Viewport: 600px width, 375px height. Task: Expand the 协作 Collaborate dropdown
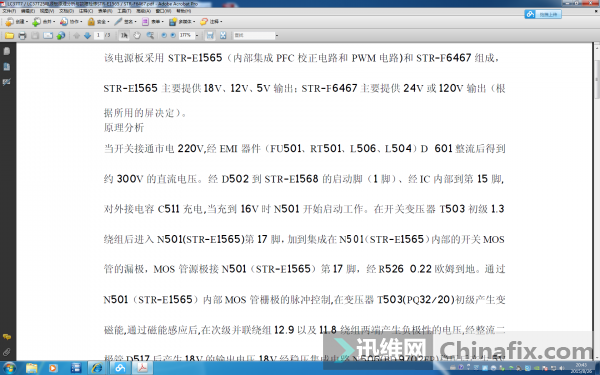pos(81,22)
